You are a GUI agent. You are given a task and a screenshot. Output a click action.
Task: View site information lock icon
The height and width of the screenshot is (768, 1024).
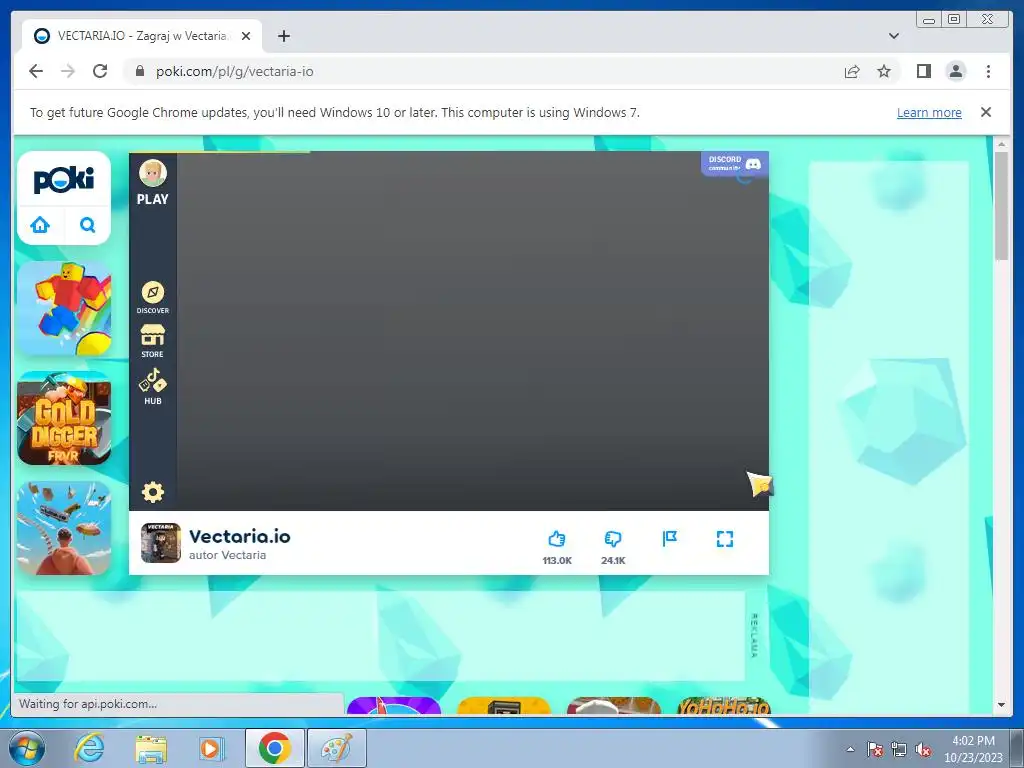(140, 71)
